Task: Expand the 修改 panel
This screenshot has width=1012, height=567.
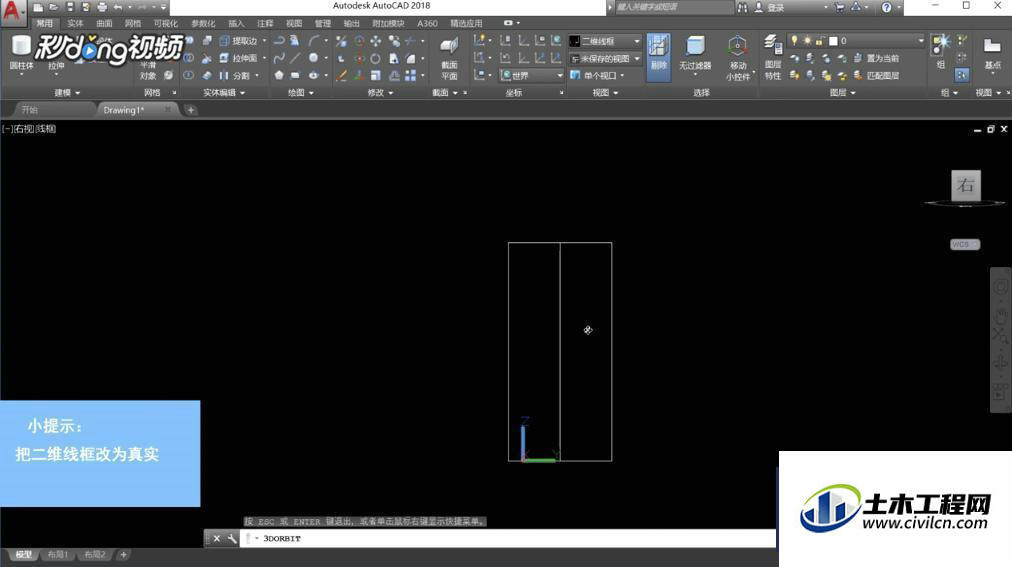Action: tap(380, 93)
